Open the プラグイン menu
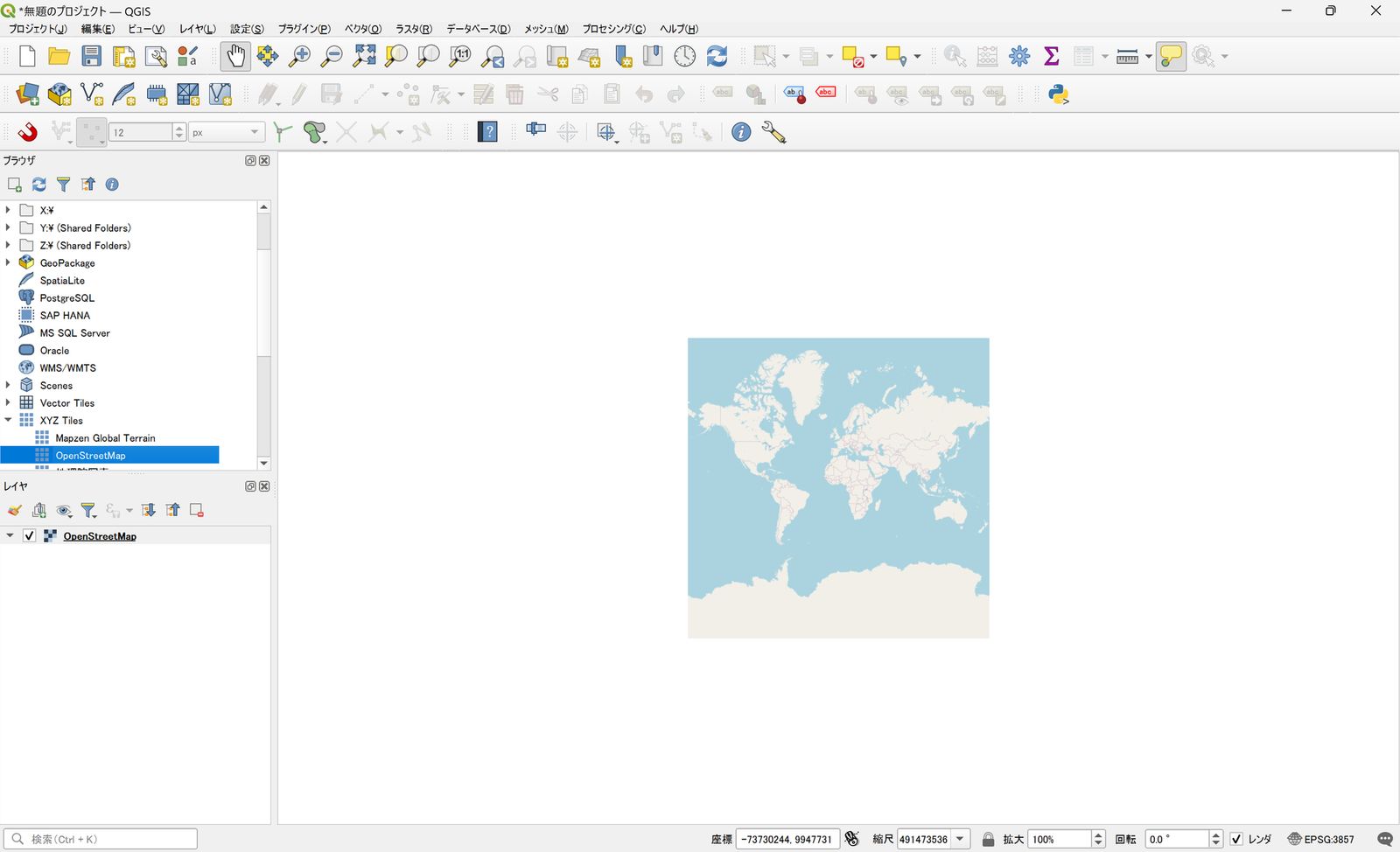The width and height of the screenshot is (1400, 852). coord(304,29)
